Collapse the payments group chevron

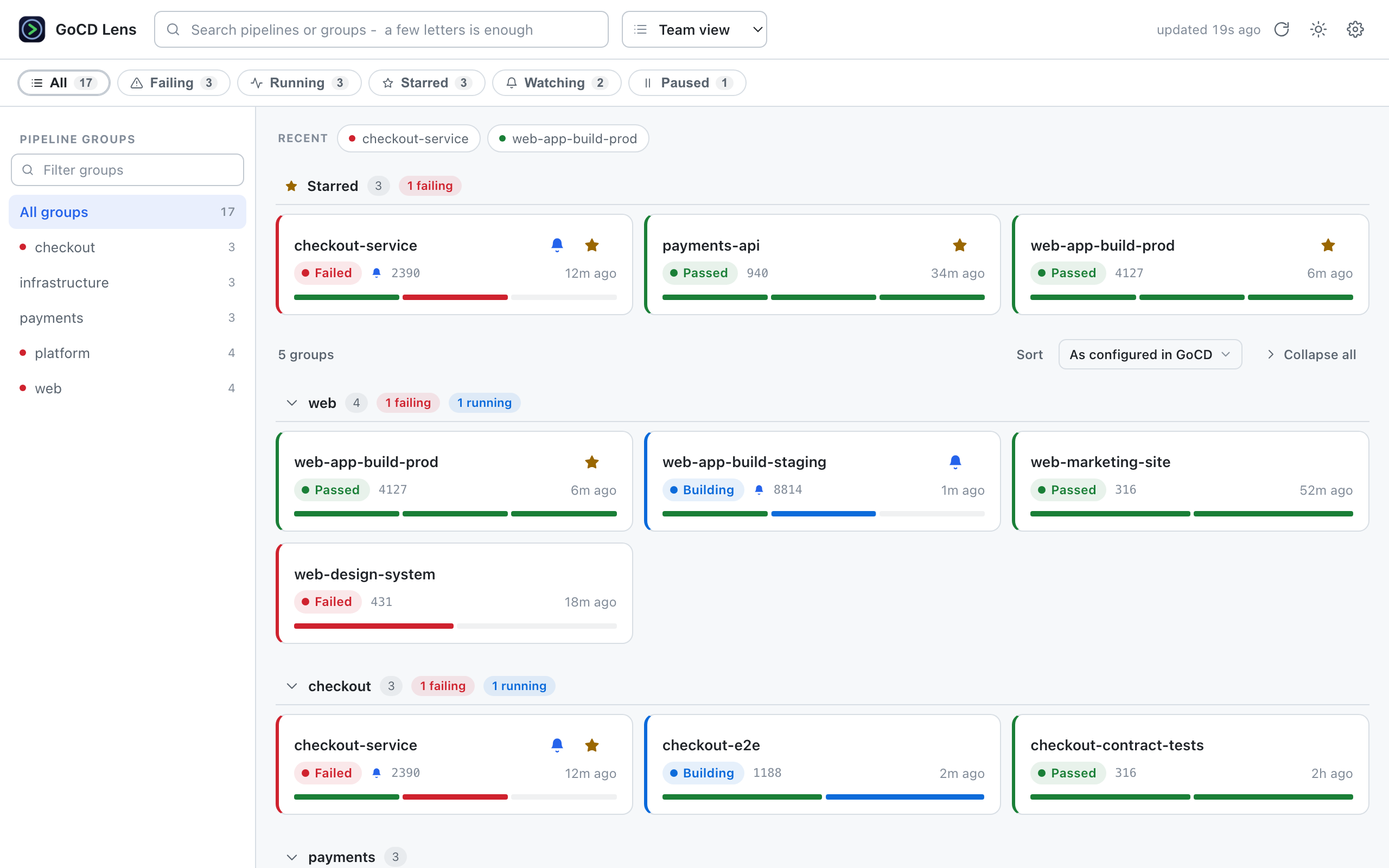coord(291,857)
